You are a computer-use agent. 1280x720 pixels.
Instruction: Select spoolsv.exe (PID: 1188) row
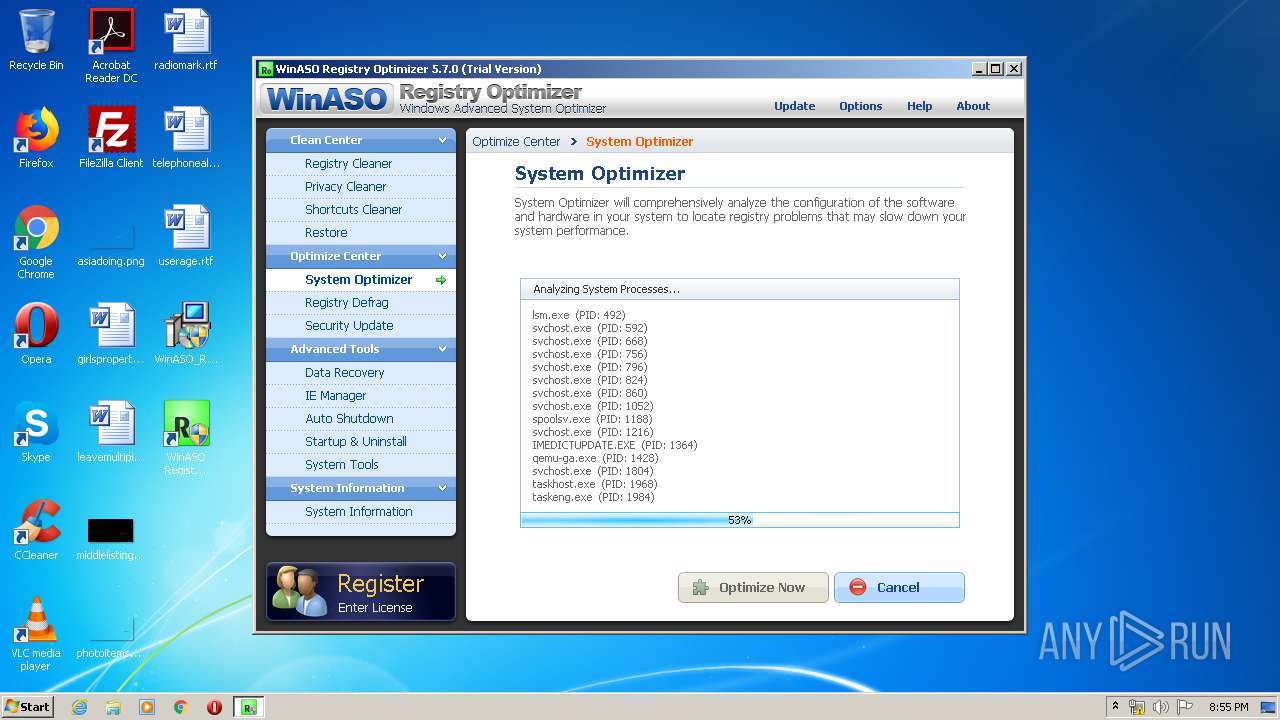pos(592,419)
